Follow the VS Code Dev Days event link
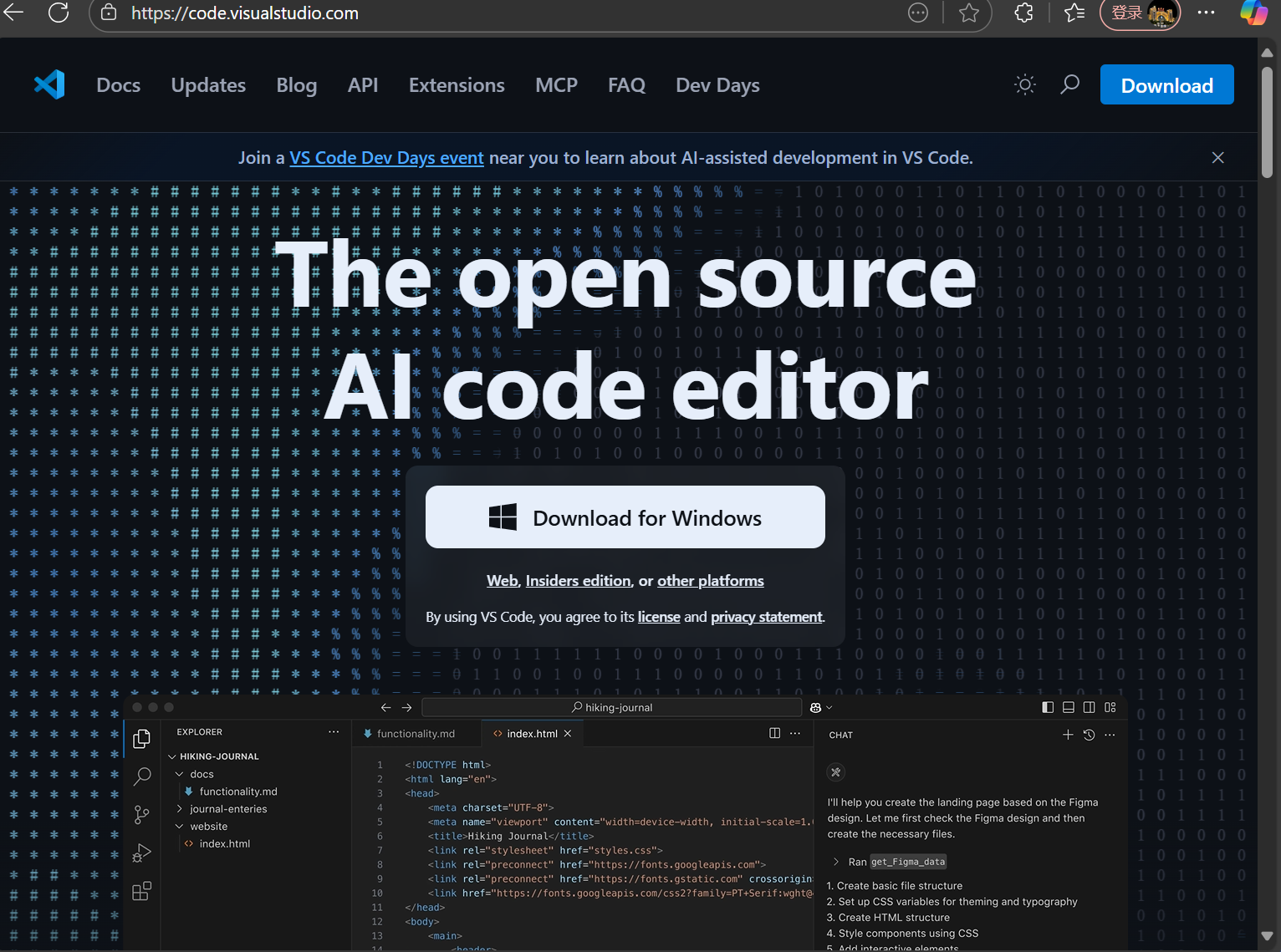Image resolution: width=1281 pixels, height=952 pixels. click(x=386, y=157)
